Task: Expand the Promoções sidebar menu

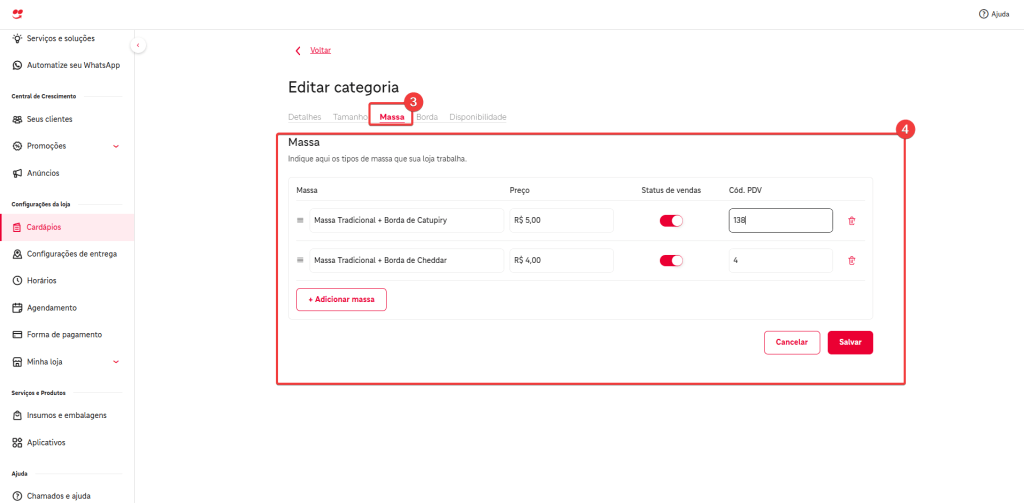Action: [x=115, y=146]
